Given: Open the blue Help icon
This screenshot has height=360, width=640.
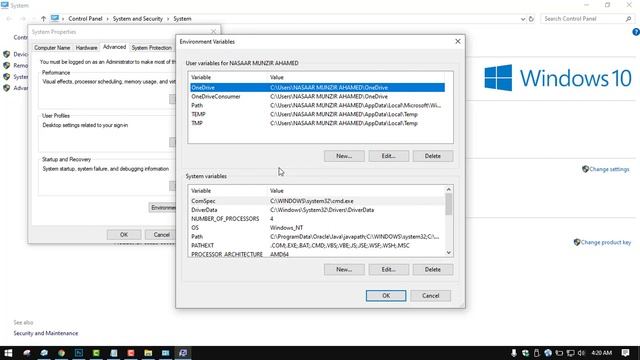Looking at the screenshot, I should point(636,32).
